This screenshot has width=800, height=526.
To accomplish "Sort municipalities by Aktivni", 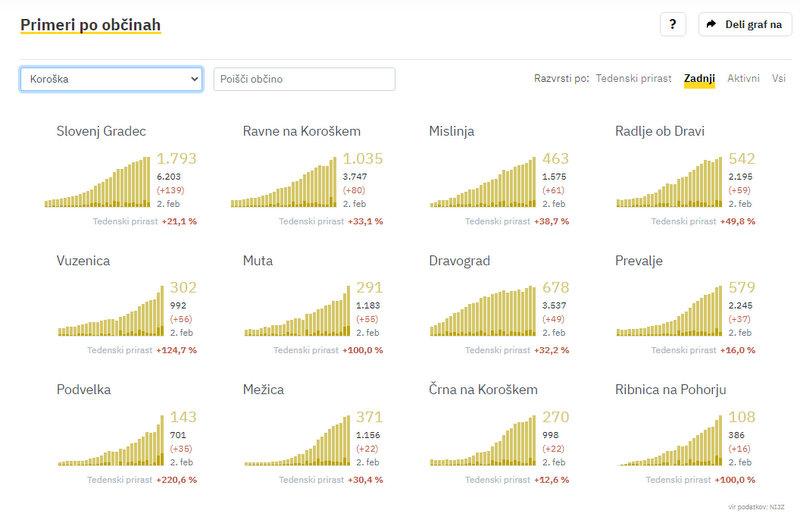I will 743,78.
